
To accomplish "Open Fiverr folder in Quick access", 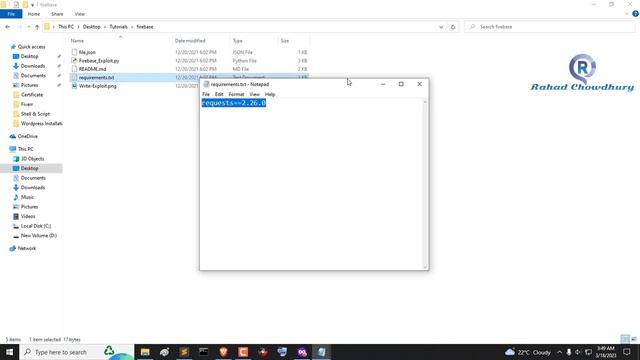I will point(23,104).
